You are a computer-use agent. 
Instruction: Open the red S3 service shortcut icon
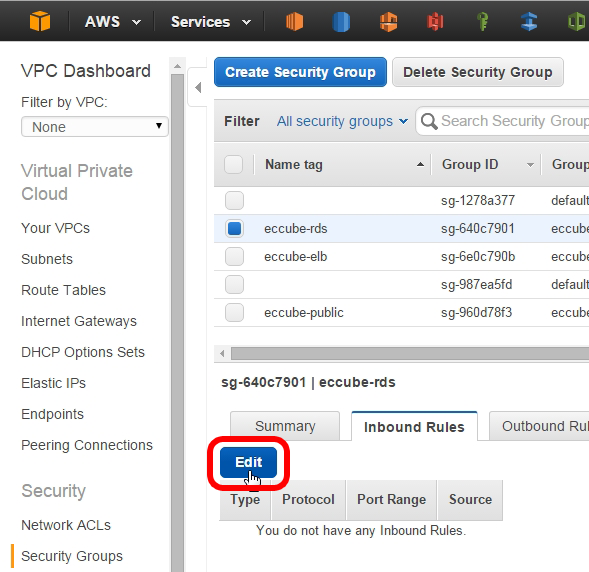(435, 21)
